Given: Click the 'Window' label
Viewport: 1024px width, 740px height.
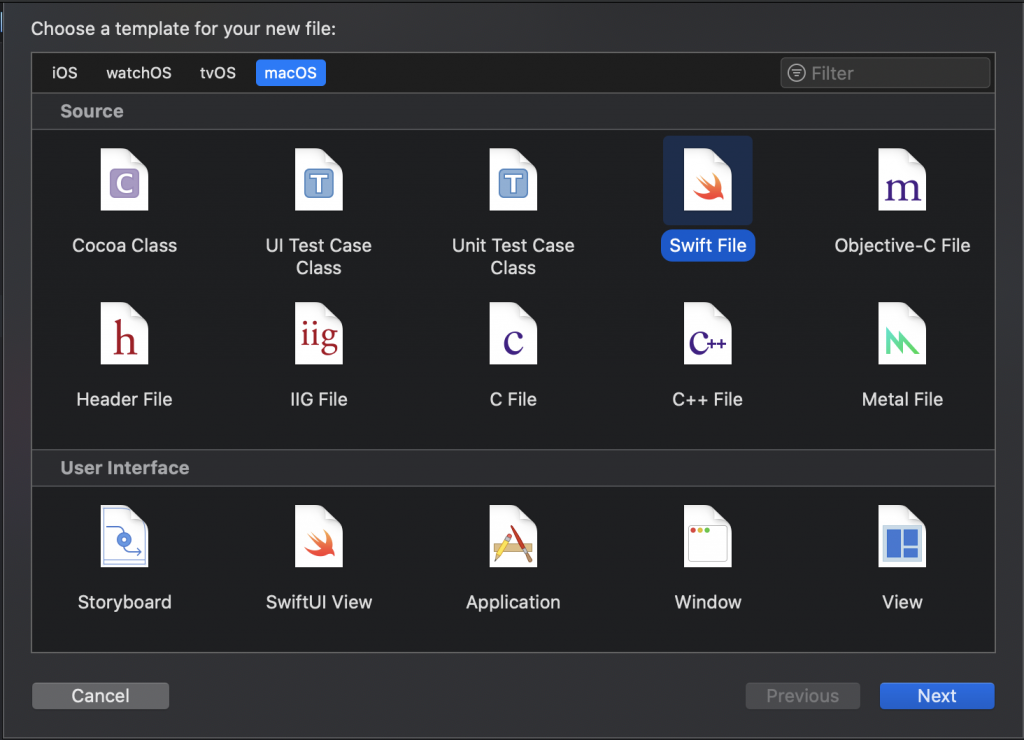Looking at the screenshot, I should point(708,602).
